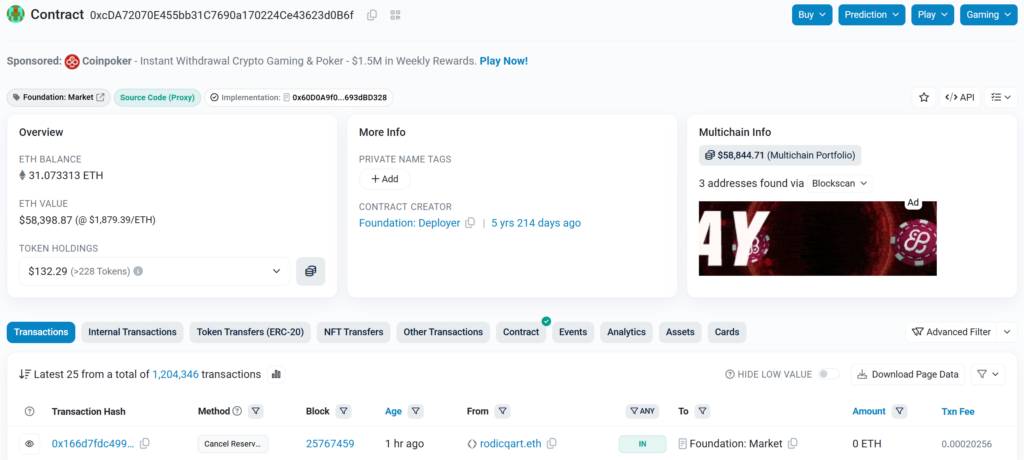This screenshot has width=1024, height=460.
Task: Copy the contract address to clipboard
Action: coord(372,15)
